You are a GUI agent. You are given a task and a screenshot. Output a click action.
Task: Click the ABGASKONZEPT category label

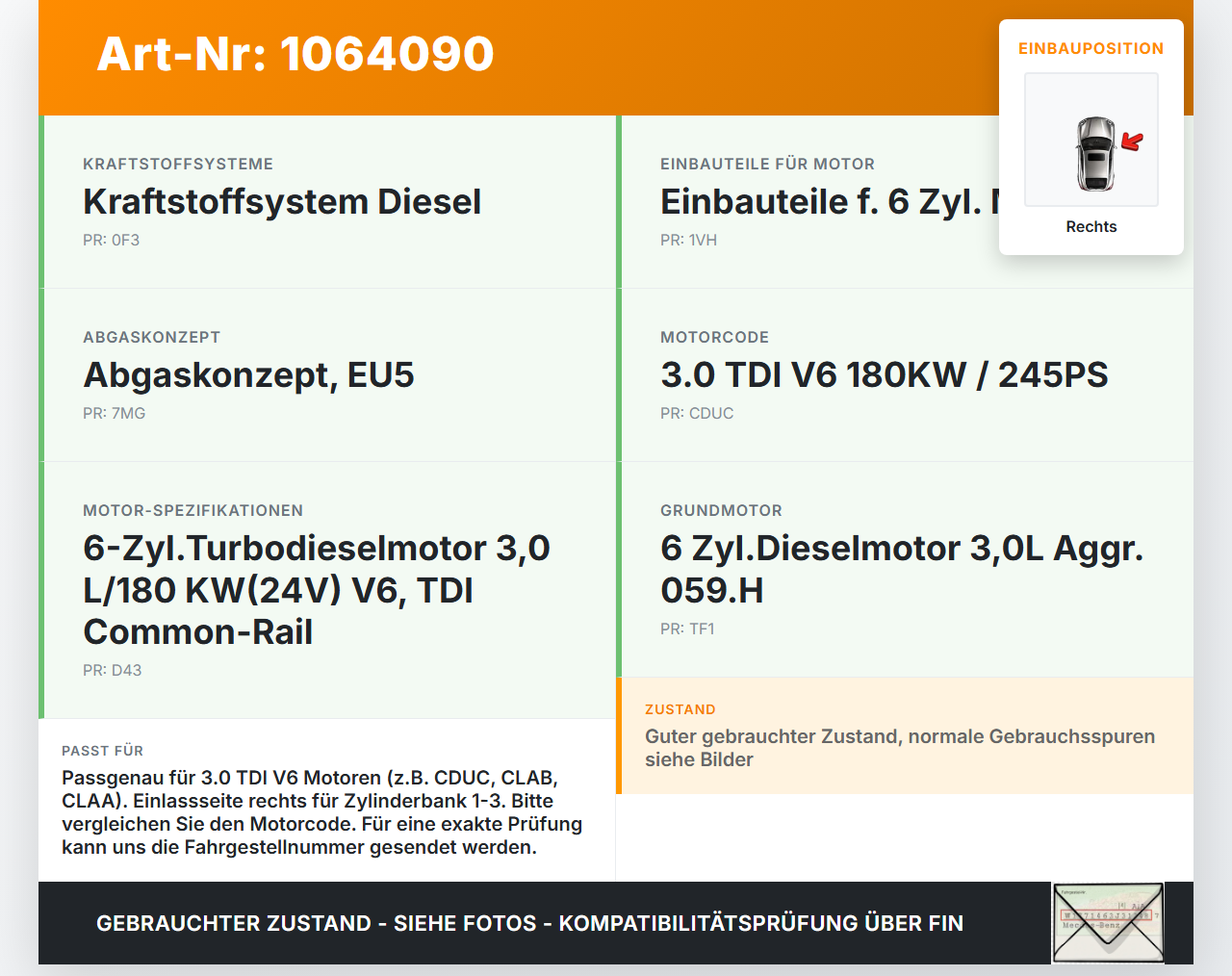152,337
